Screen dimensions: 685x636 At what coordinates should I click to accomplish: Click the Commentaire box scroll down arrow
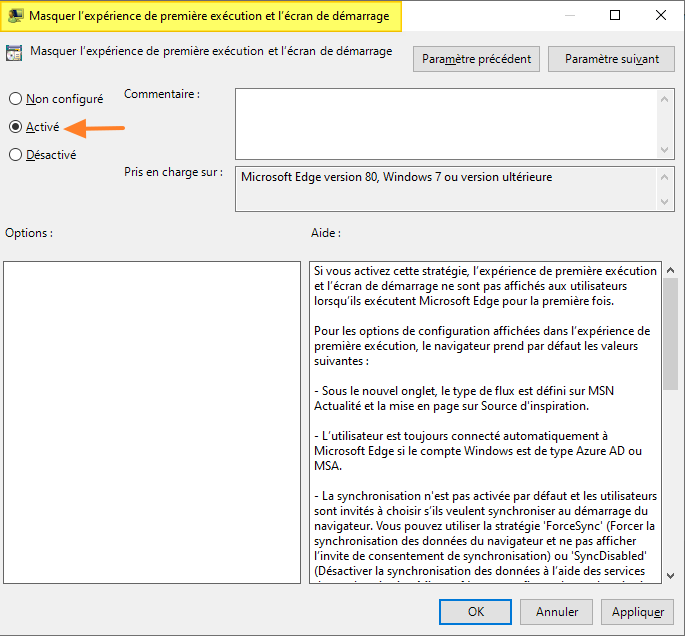pyautogui.click(x=664, y=150)
